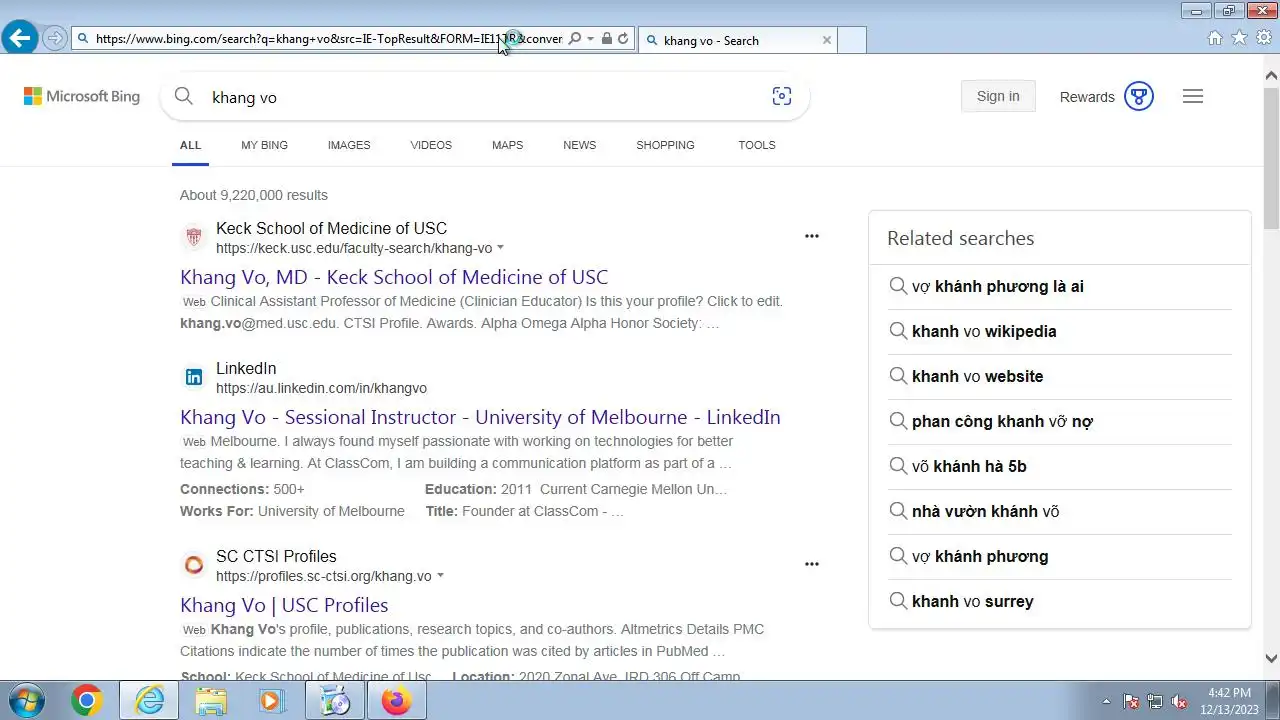The width and height of the screenshot is (1280, 720).
Task: Search related 'khanh vo surrey'
Action: [x=1060, y=601]
